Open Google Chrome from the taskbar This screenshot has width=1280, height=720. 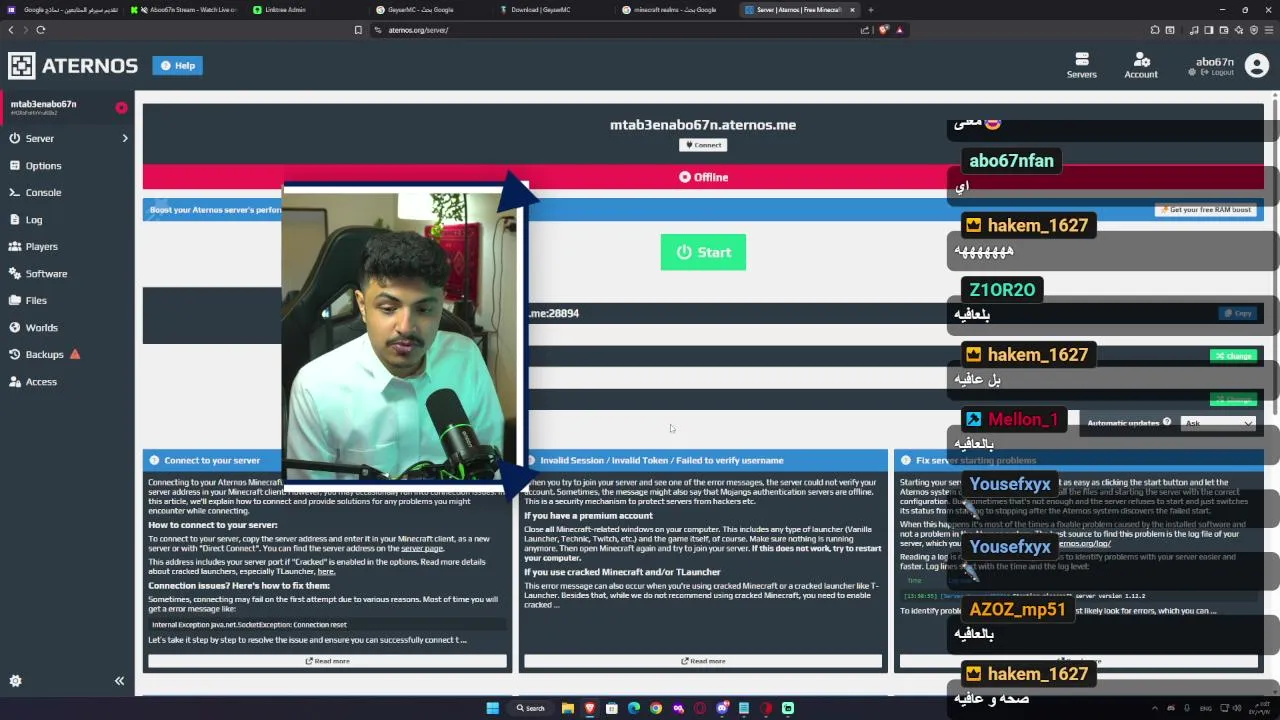coord(655,708)
